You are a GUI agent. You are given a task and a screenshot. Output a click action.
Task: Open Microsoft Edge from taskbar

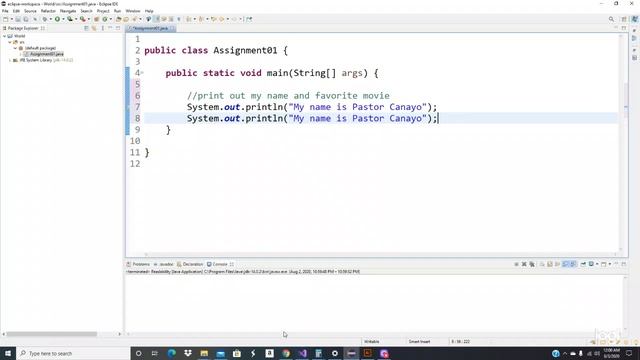pyautogui.click(x=171, y=353)
